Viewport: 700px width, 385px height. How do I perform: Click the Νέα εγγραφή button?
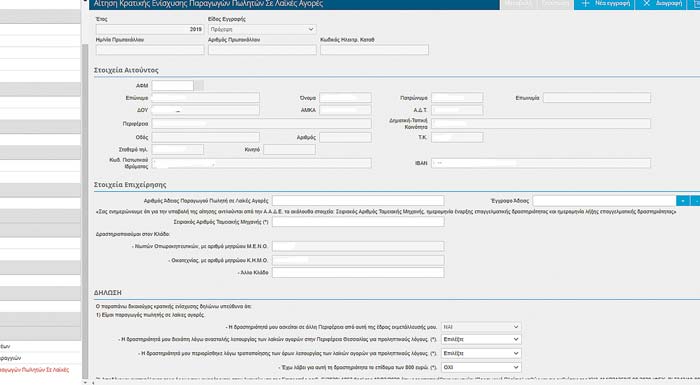604,4
